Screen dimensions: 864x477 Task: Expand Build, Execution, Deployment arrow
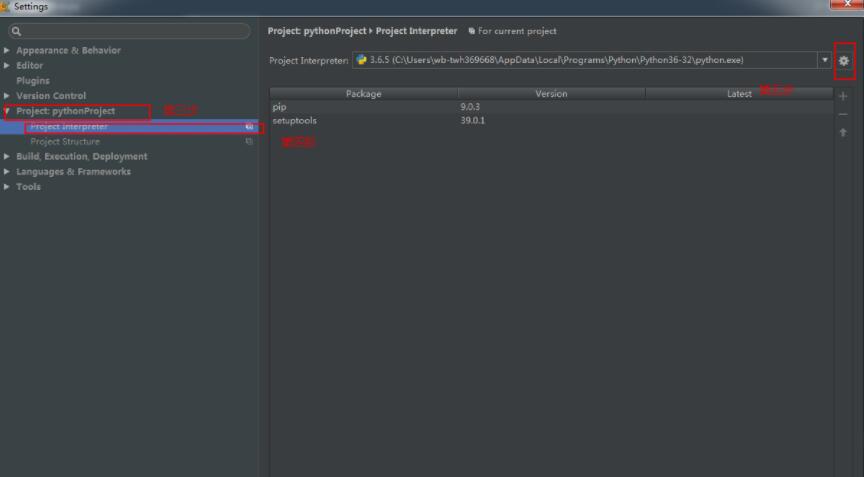[x=7, y=156]
